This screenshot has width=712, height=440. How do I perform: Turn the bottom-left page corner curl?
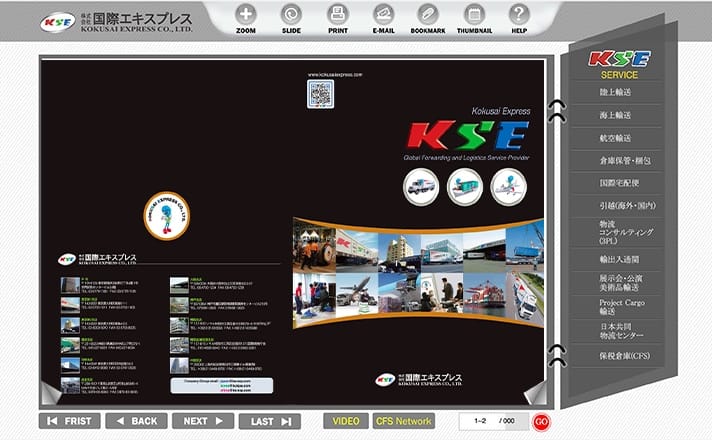click(x=51, y=393)
